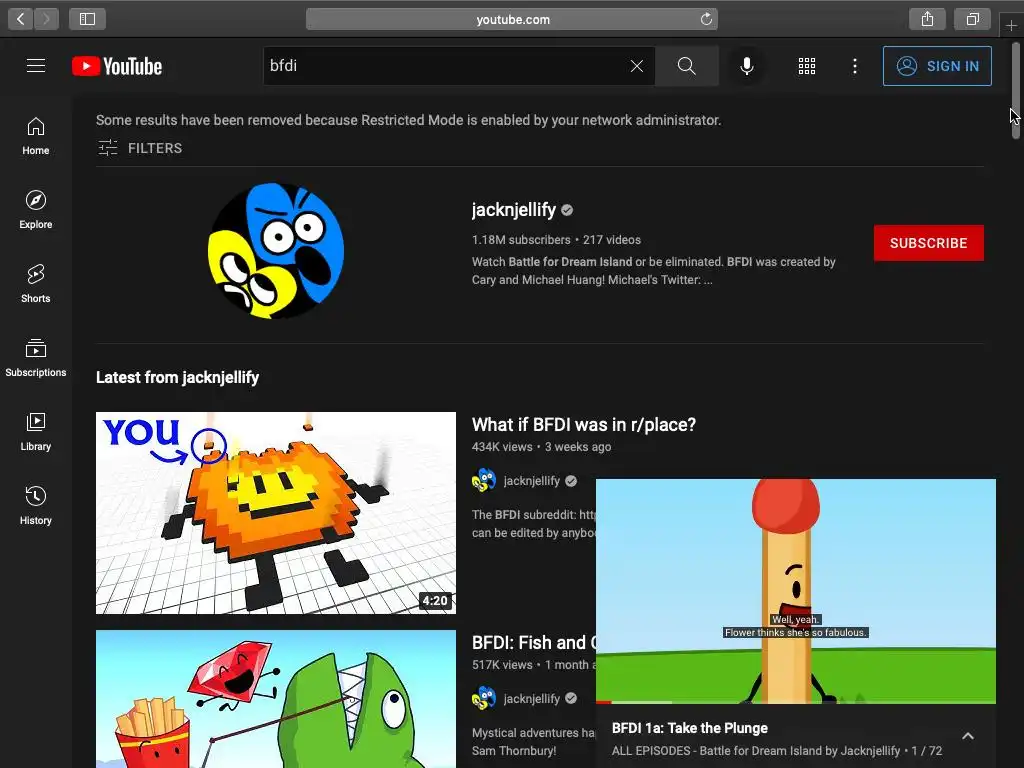Open Shorts in sidebar

36,284
